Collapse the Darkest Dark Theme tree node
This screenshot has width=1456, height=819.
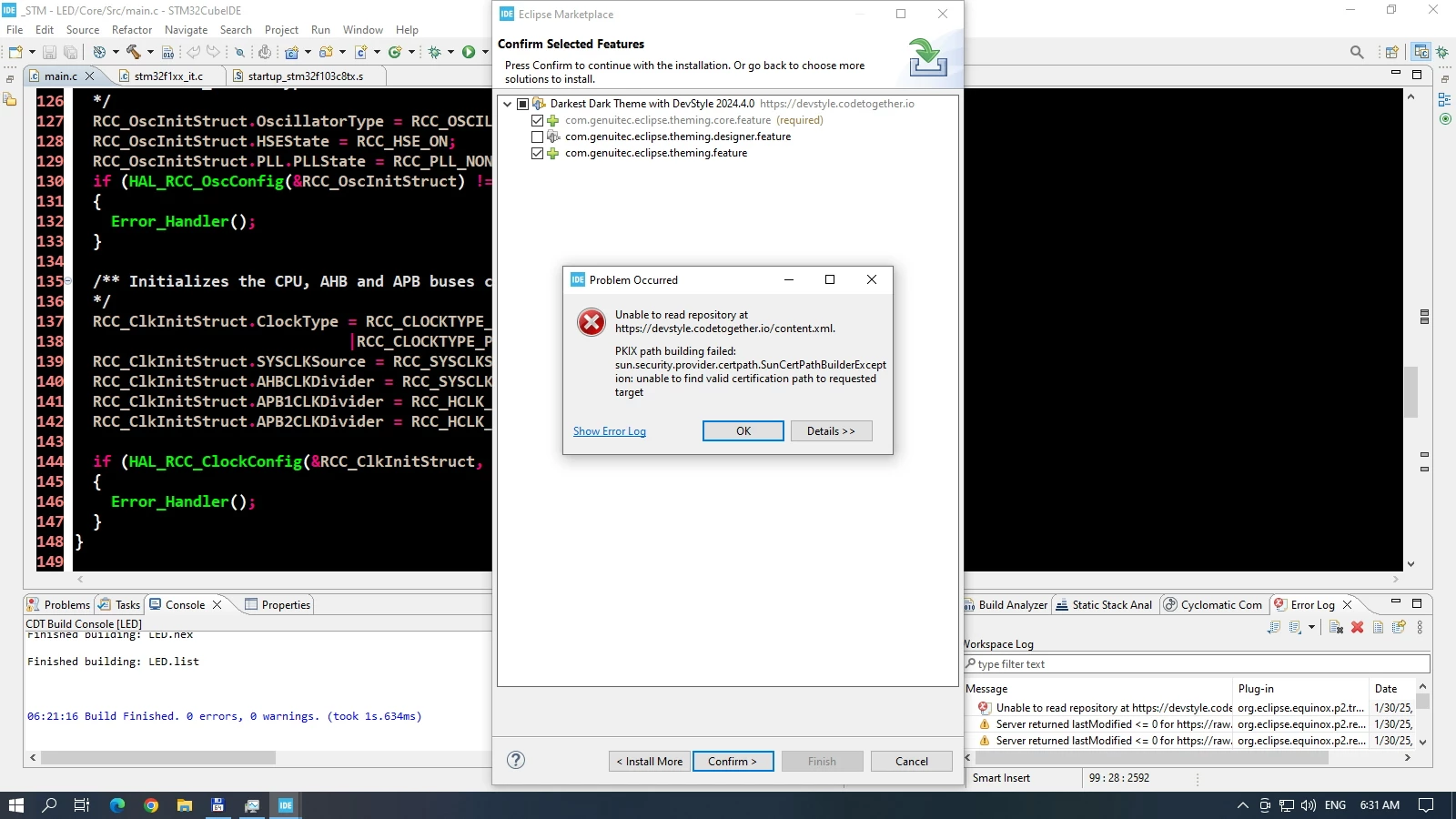click(507, 104)
